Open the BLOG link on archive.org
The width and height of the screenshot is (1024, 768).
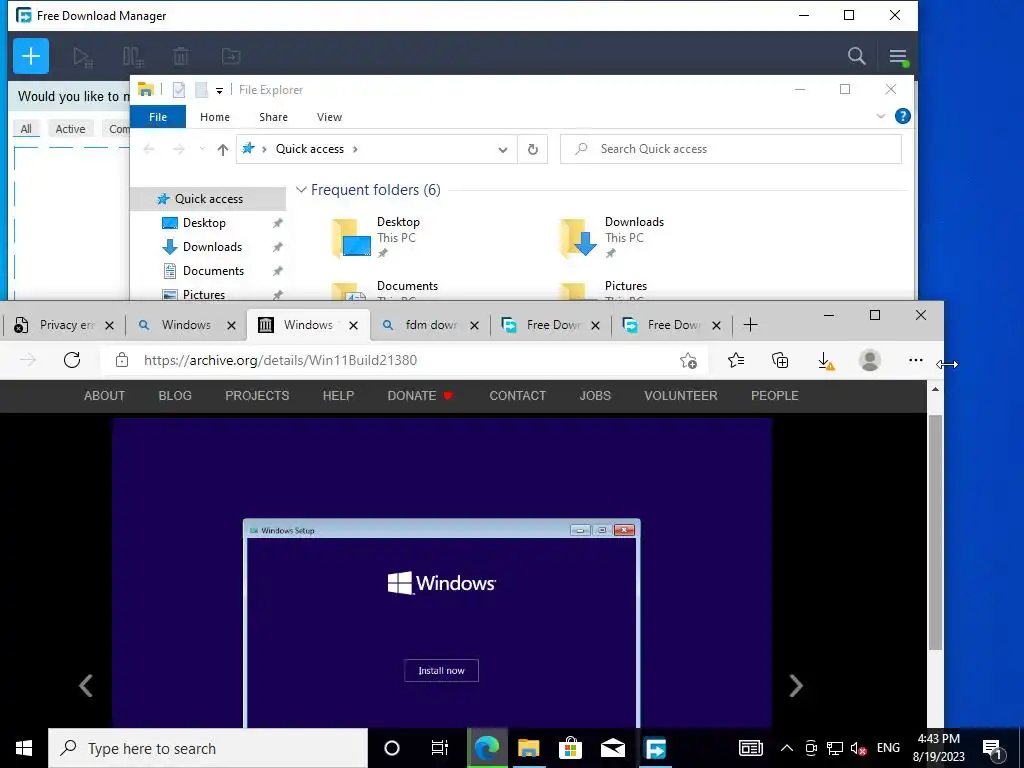click(175, 396)
